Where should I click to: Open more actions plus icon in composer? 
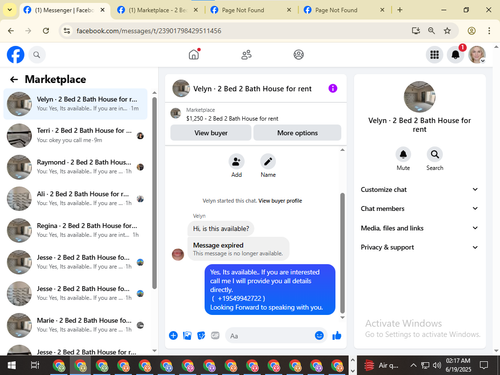[x=173, y=335]
